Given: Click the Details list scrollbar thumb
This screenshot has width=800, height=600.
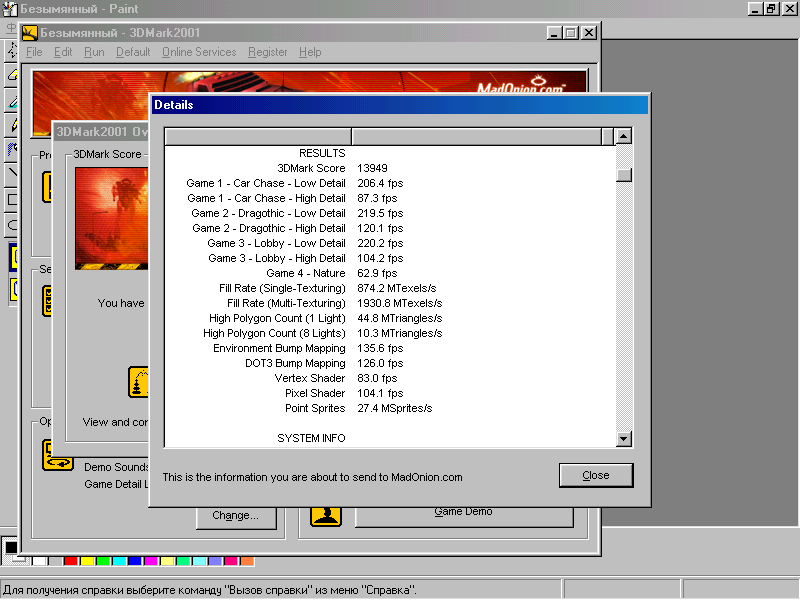Looking at the screenshot, I should pyautogui.click(x=623, y=175).
